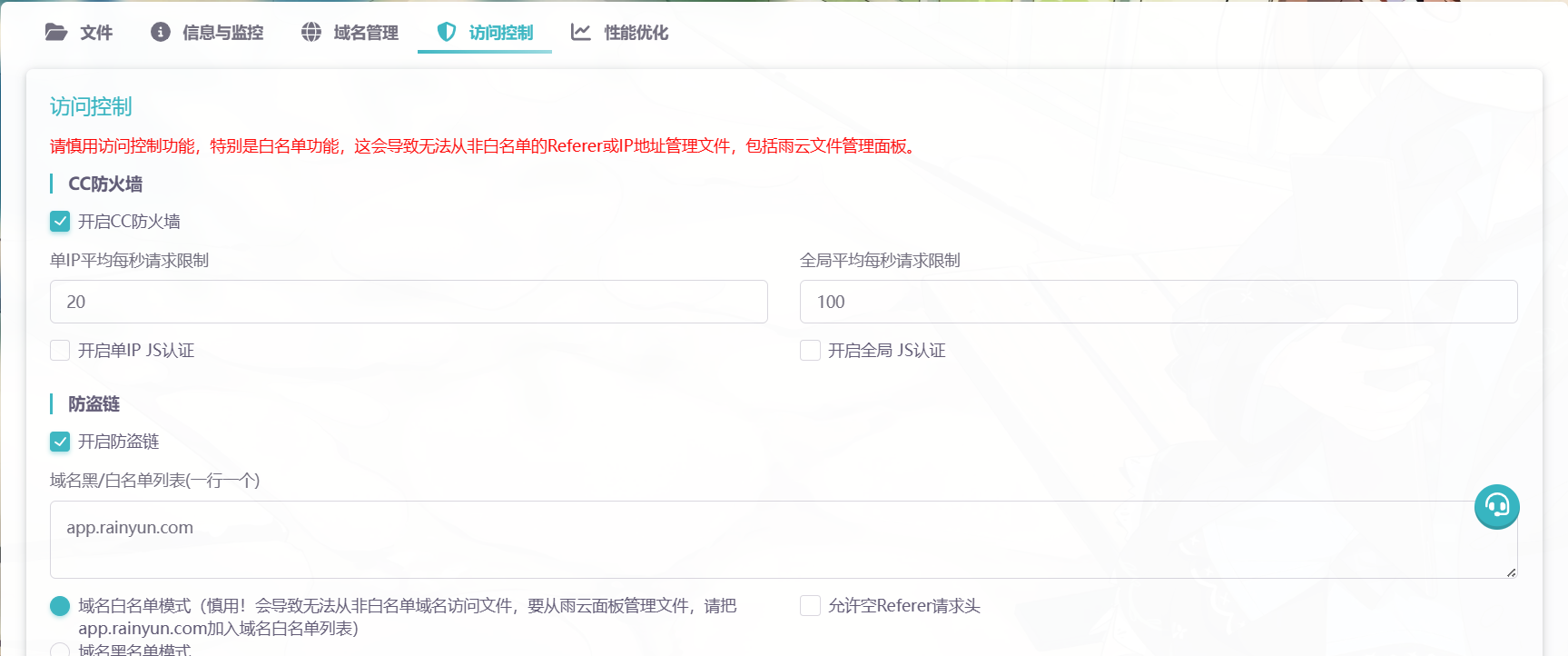Switch to the 文件 tab
Image resolution: width=1568 pixels, height=656 pixels.
(x=95, y=33)
